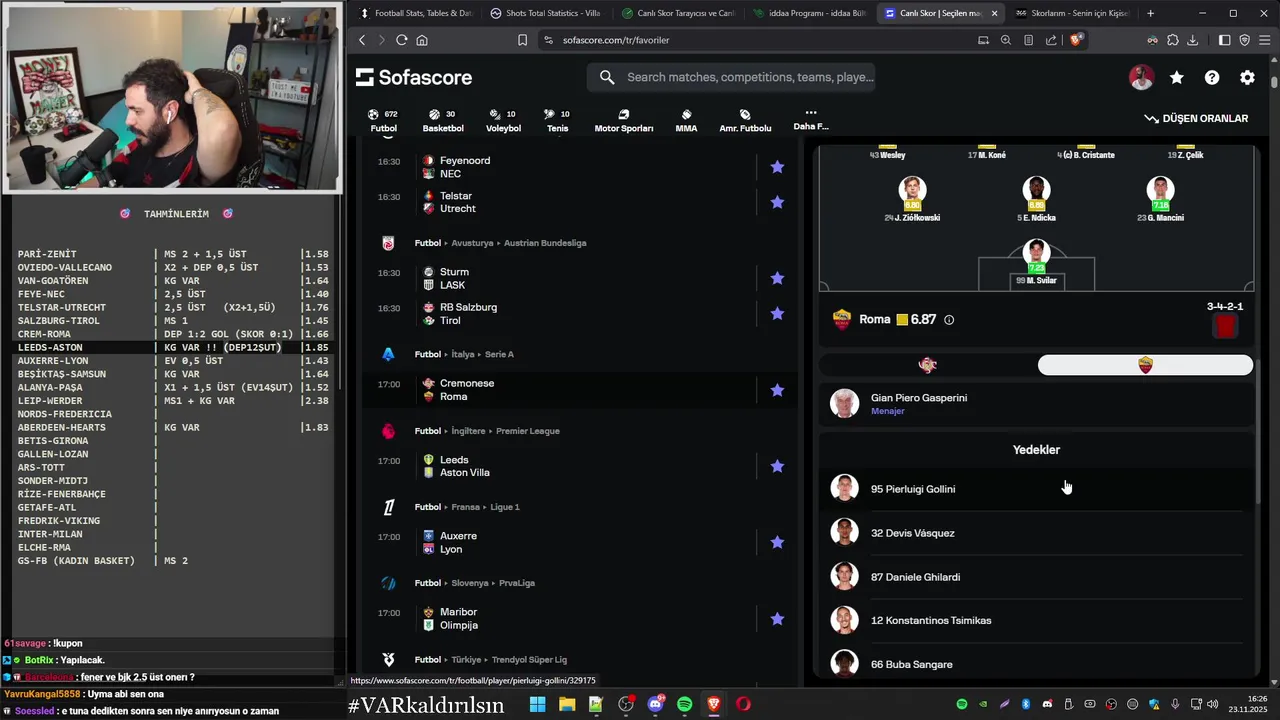Click the search magnifier icon
The height and width of the screenshot is (720, 1280).
pos(607,77)
